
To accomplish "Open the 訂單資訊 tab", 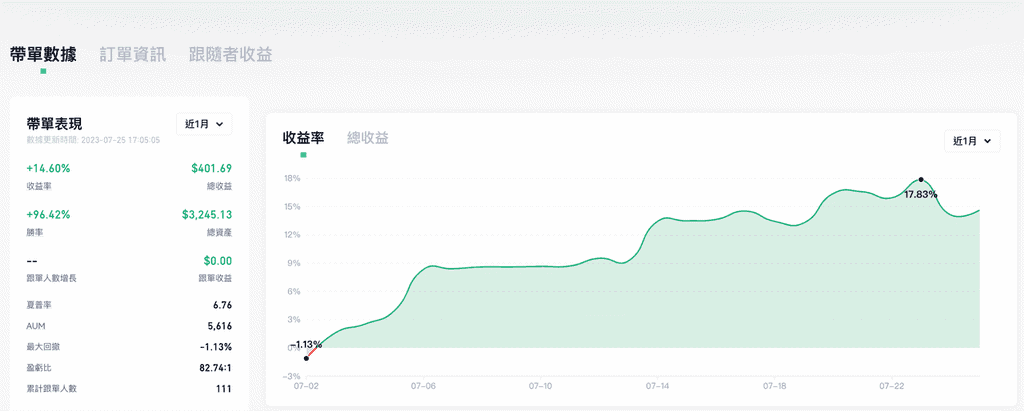I will point(132,54).
